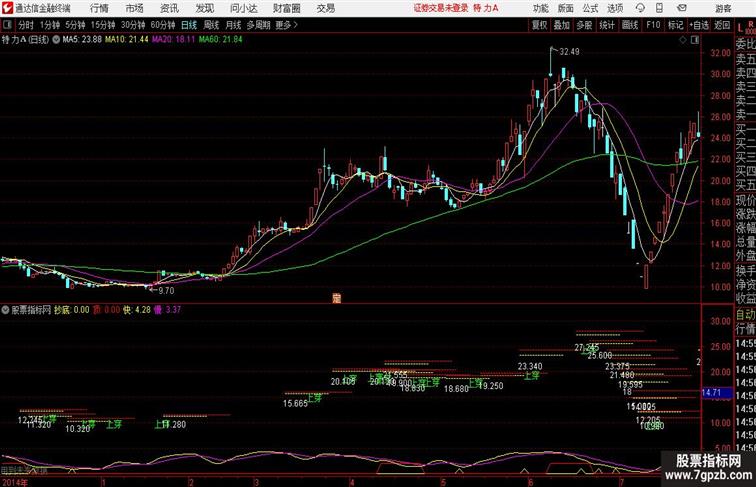Open the 版面 menu
Image resolution: width=756 pixels, height=487 pixels.
click(566, 8)
